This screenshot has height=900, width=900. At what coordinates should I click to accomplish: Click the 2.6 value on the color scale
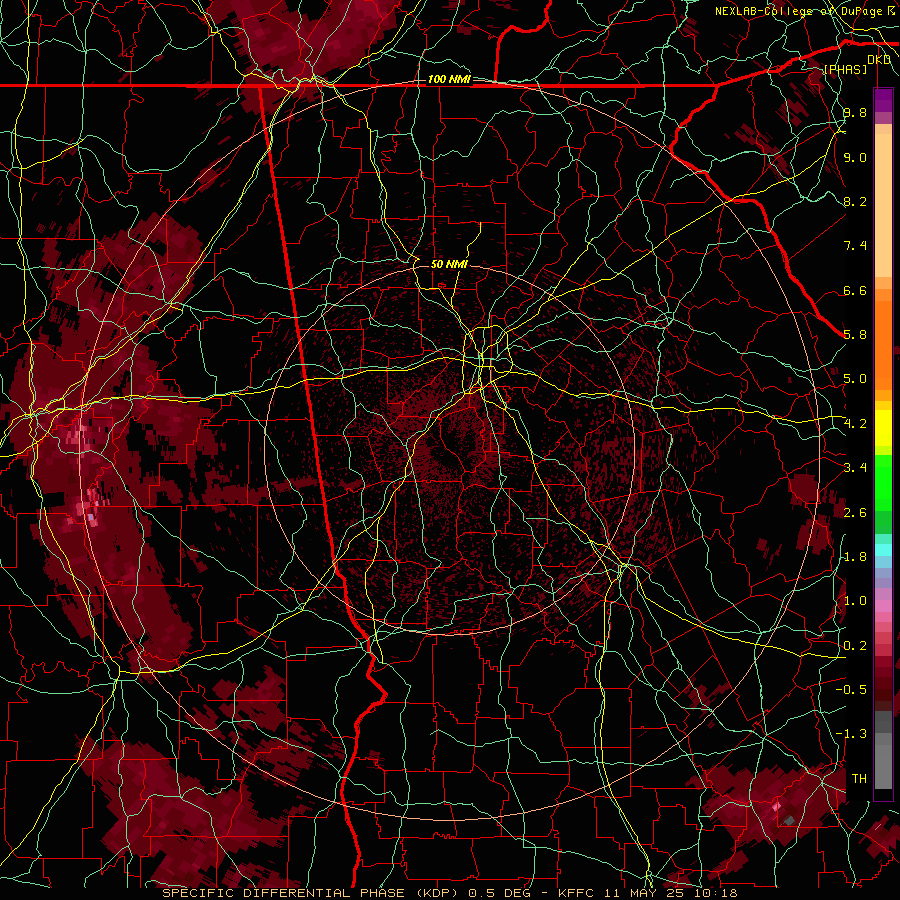click(855, 513)
